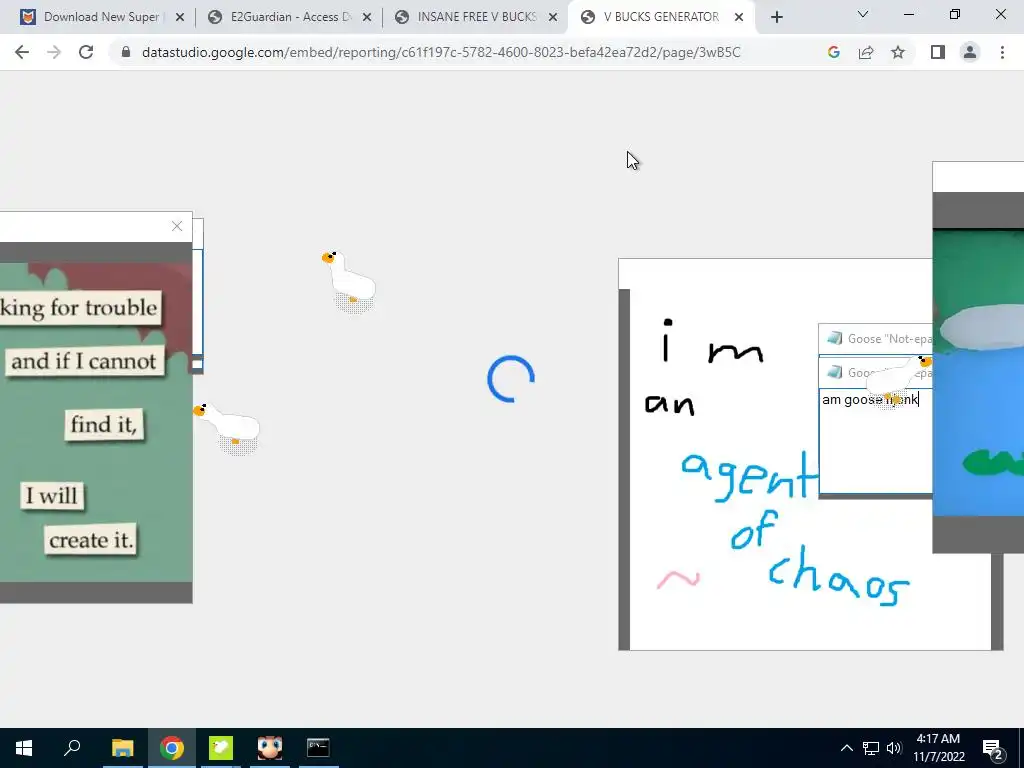Switch to the INSANE FREE V BUCKS tab
The width and height of the screenshot is (1024, 768).
pyautogui.click(x=477, y=17)
